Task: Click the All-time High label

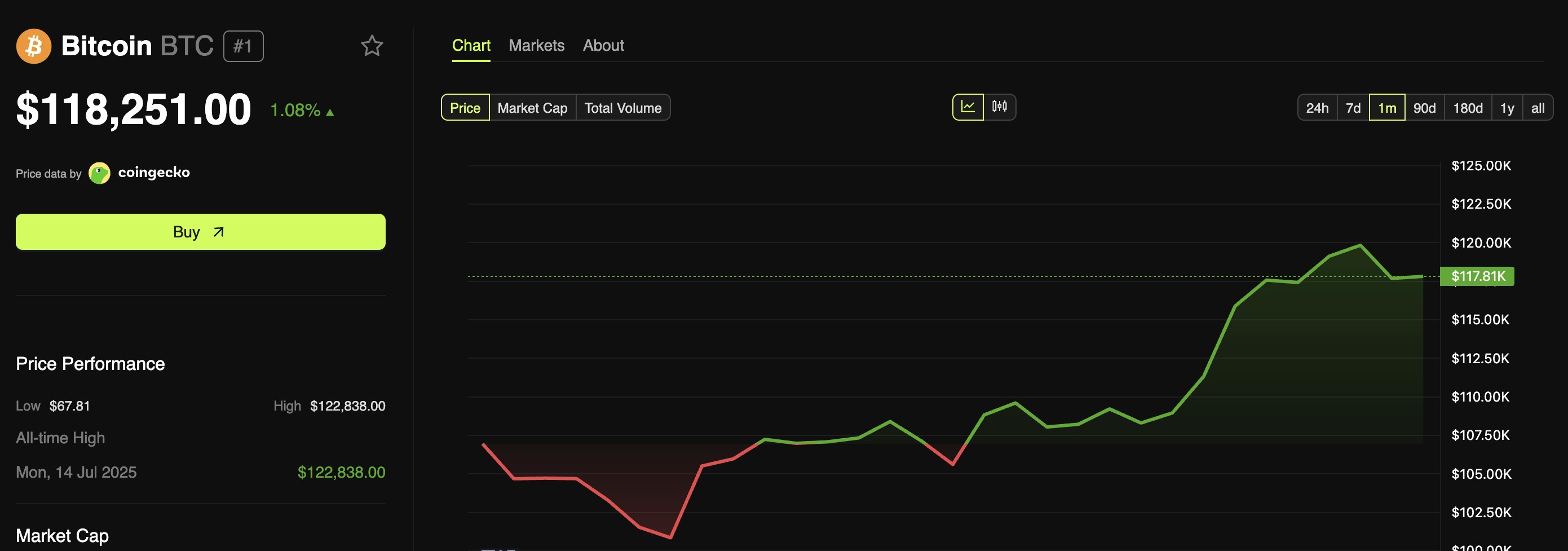Action: pyautogui.click(x=60, y=438)
